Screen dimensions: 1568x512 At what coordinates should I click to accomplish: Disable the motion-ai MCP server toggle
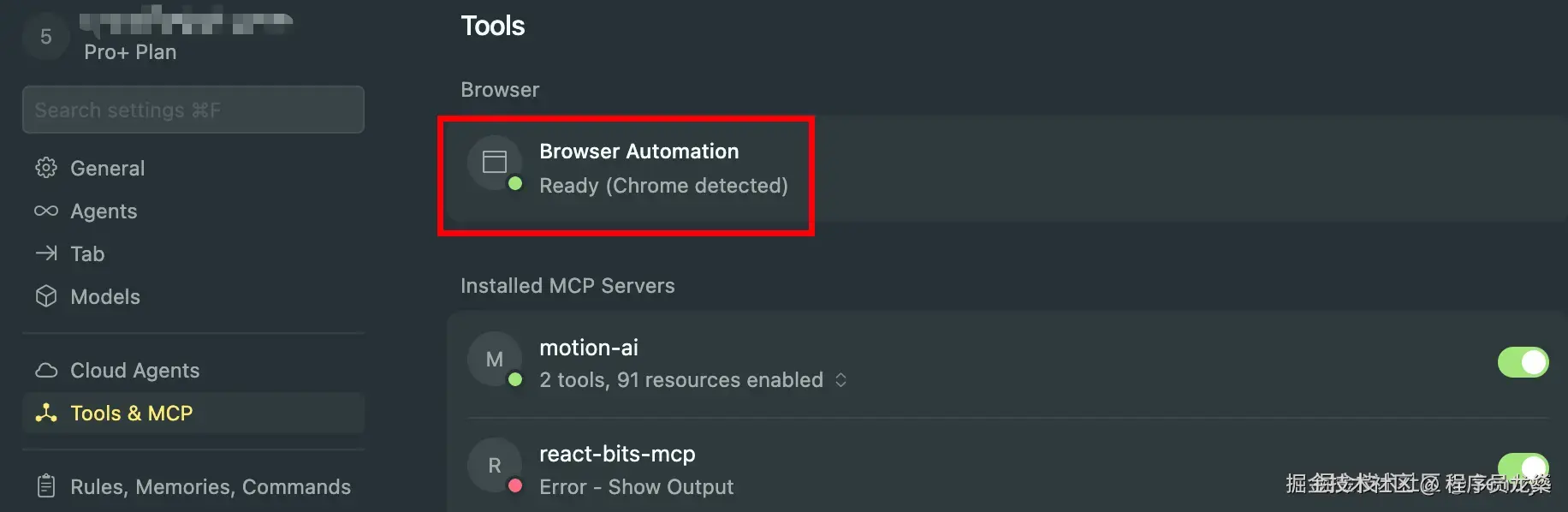tap(1523, 362)
